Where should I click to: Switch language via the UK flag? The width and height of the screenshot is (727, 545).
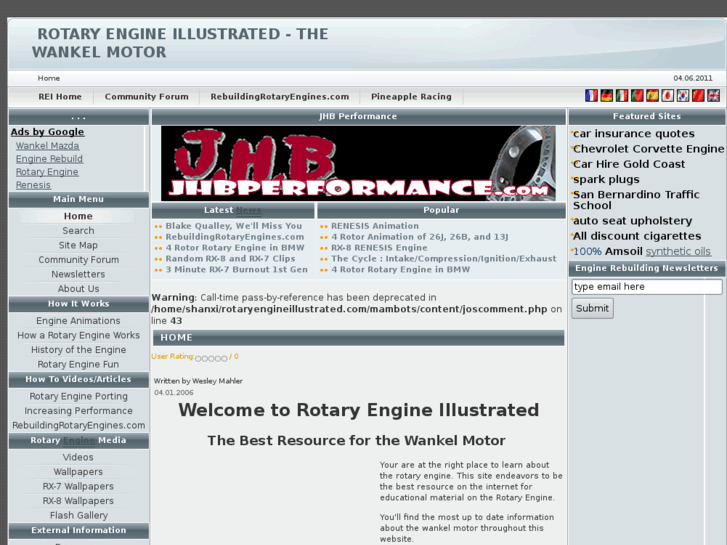click(x=714, y=96)
